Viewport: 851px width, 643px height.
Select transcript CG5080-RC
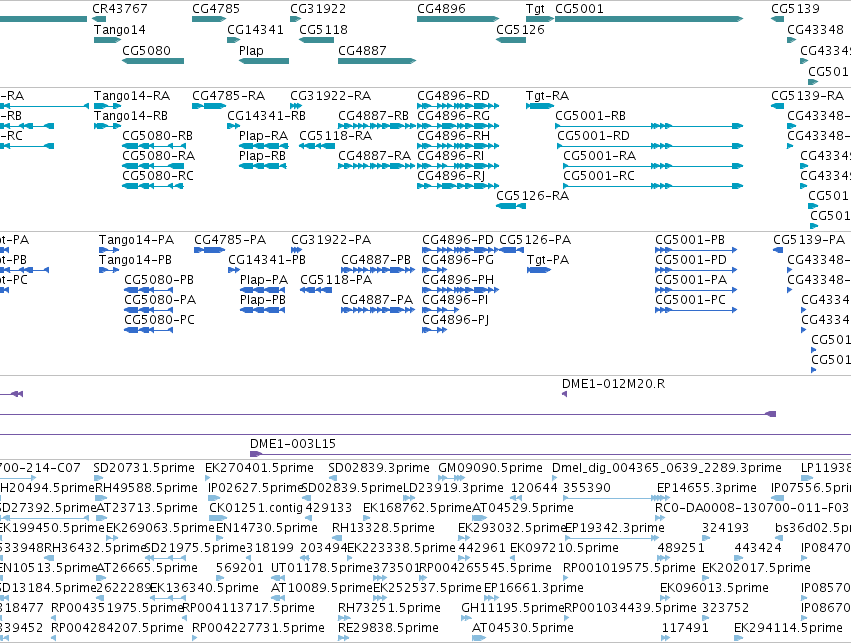153,186
